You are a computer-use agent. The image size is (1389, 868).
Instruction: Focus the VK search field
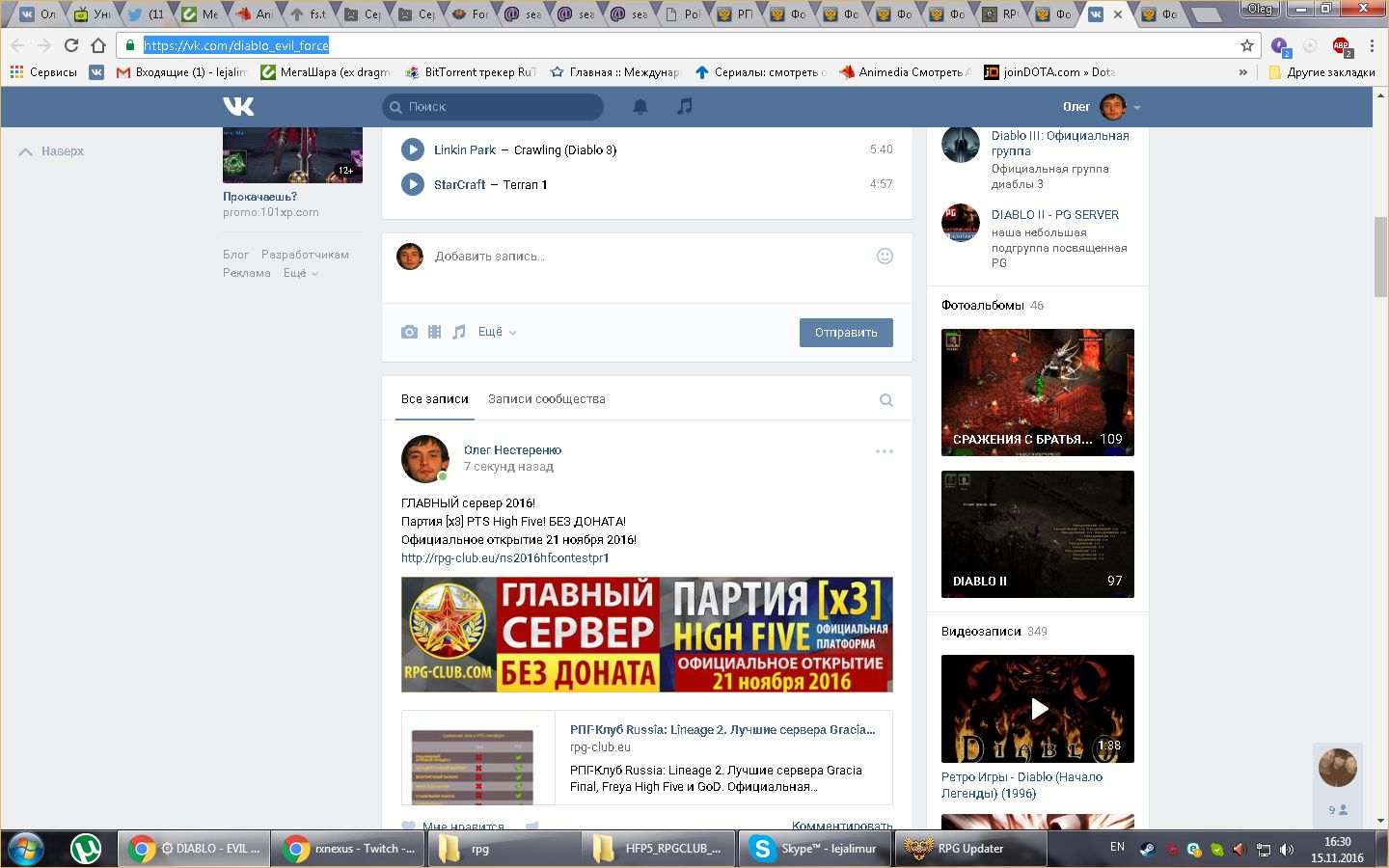pos(493,107)
